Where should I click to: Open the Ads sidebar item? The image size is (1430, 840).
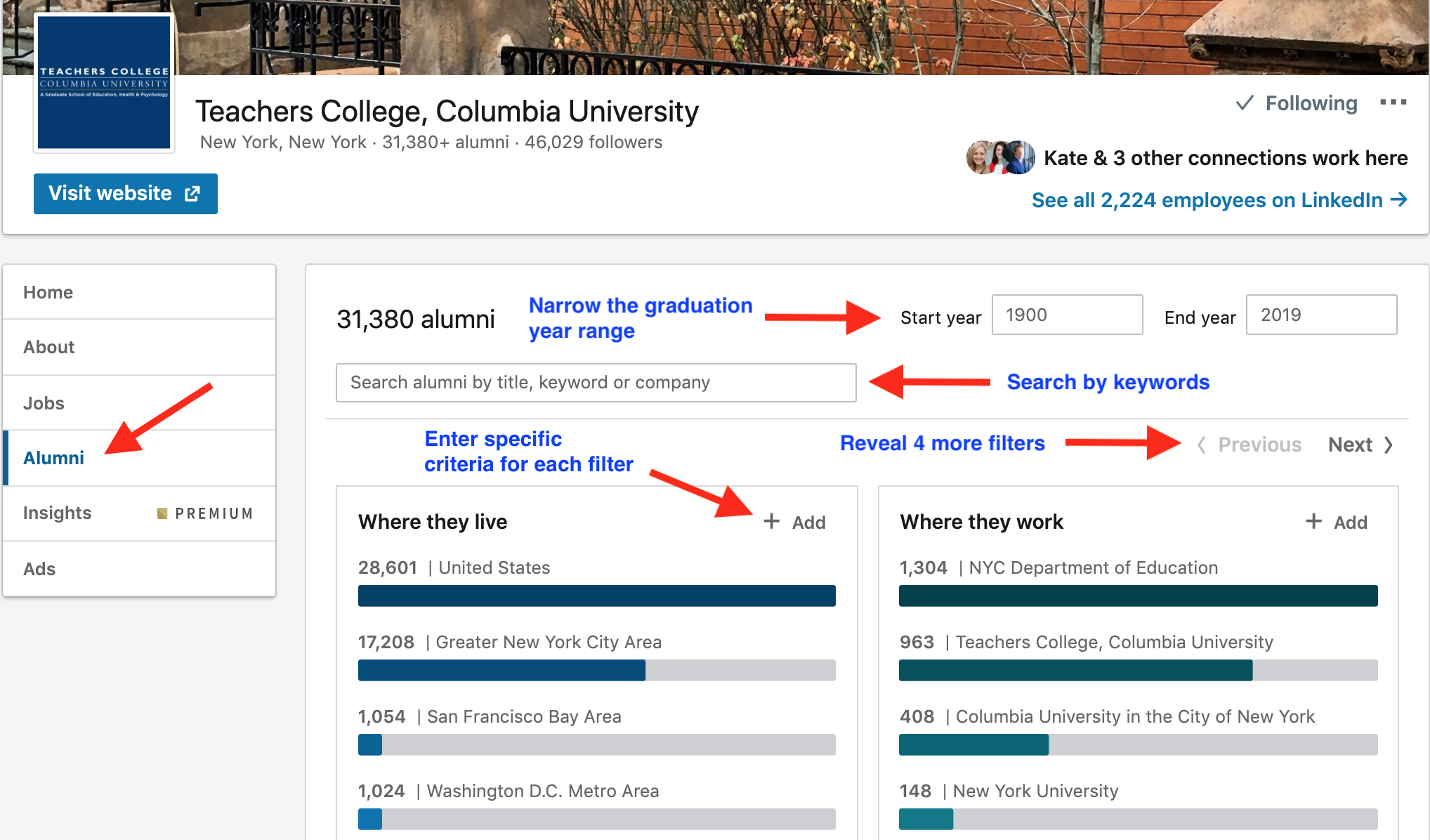pyautogui.click(x=39, y=569)
